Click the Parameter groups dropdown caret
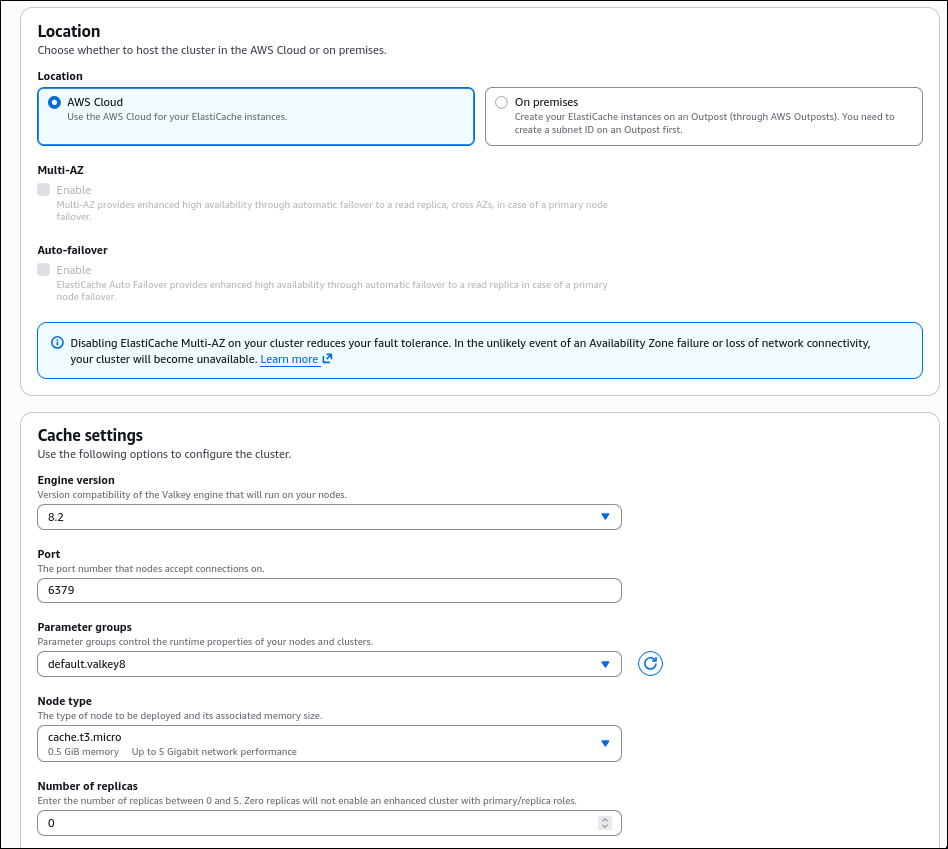The height and width of the screenshot is (849, 948). pos(605,663)
